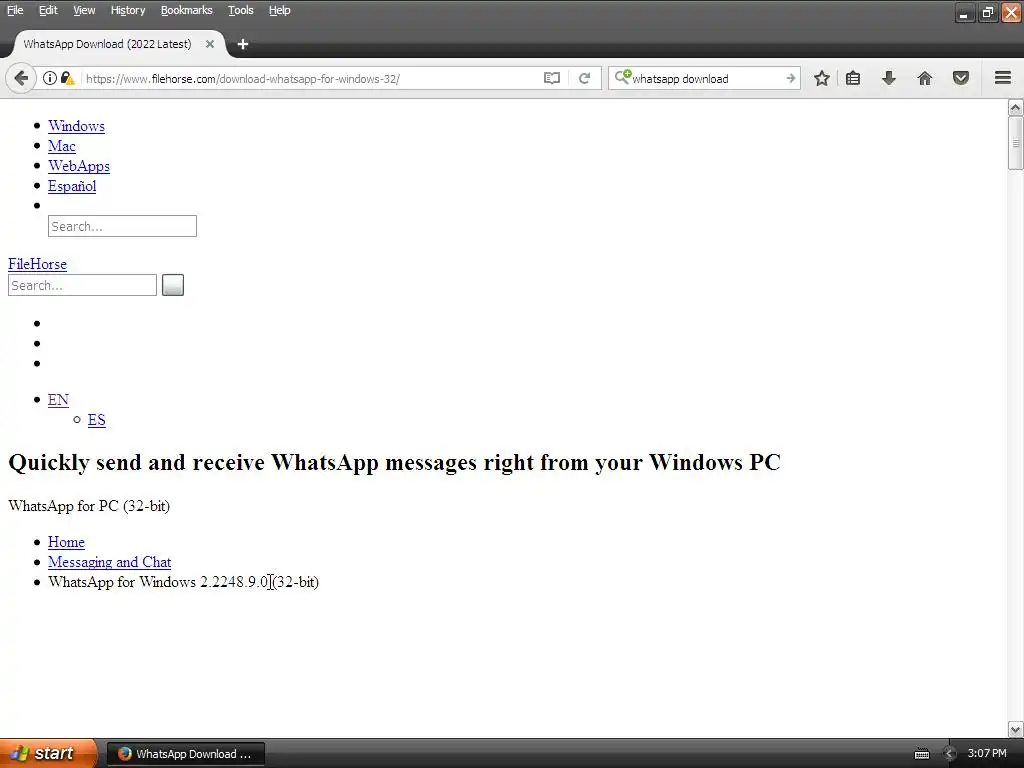Reload the current page
The width and height of the screenshot is (1024, 768).
click(x=584, y=78)
